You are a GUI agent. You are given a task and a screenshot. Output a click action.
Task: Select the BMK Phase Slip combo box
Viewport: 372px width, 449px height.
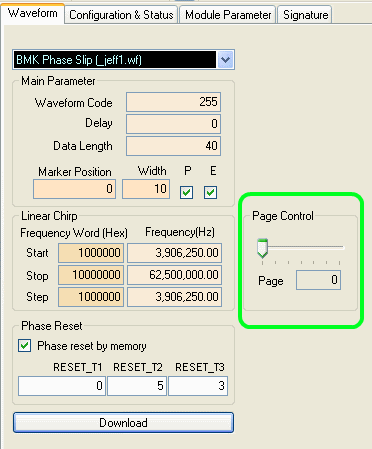click(x=123, y=60)
